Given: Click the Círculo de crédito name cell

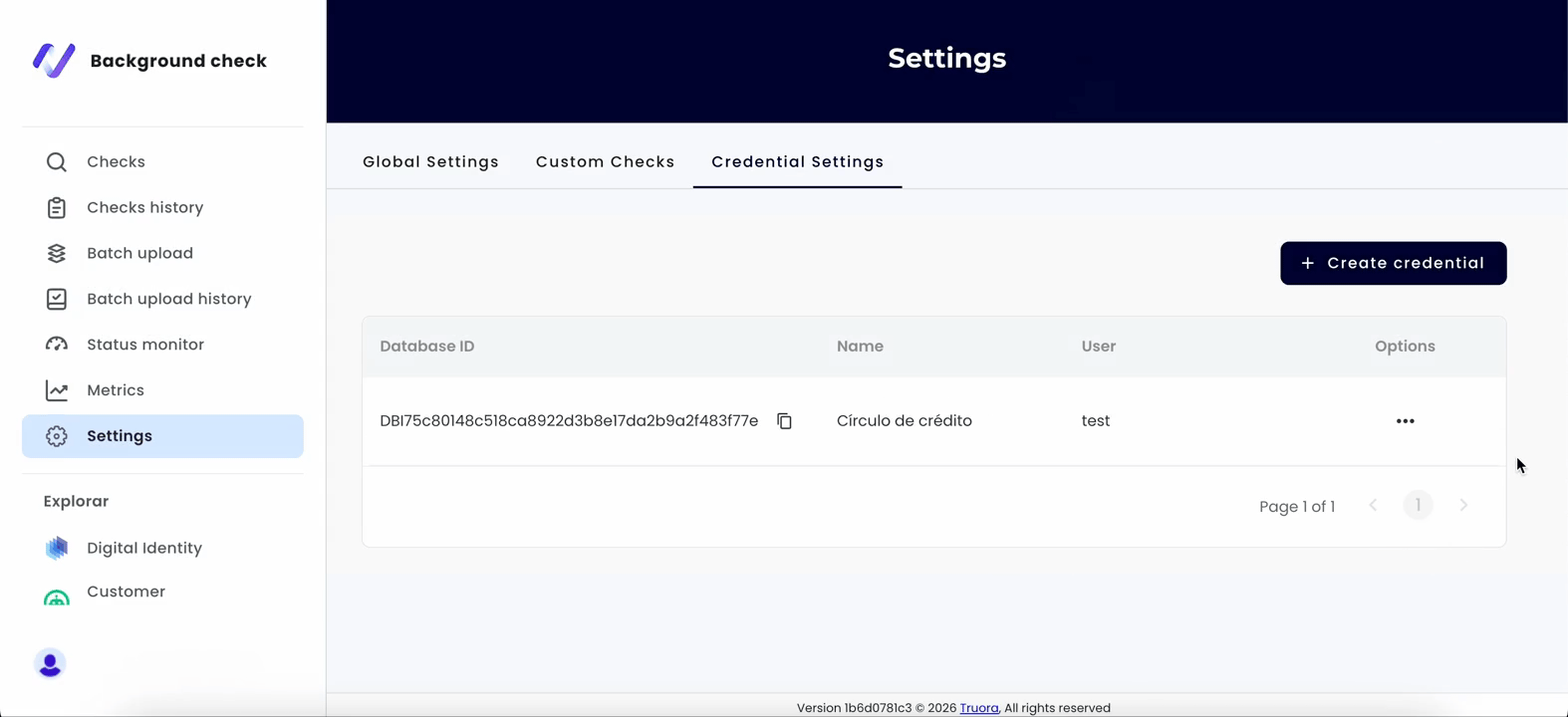Looking at the screenshot, I should (904, 421).
